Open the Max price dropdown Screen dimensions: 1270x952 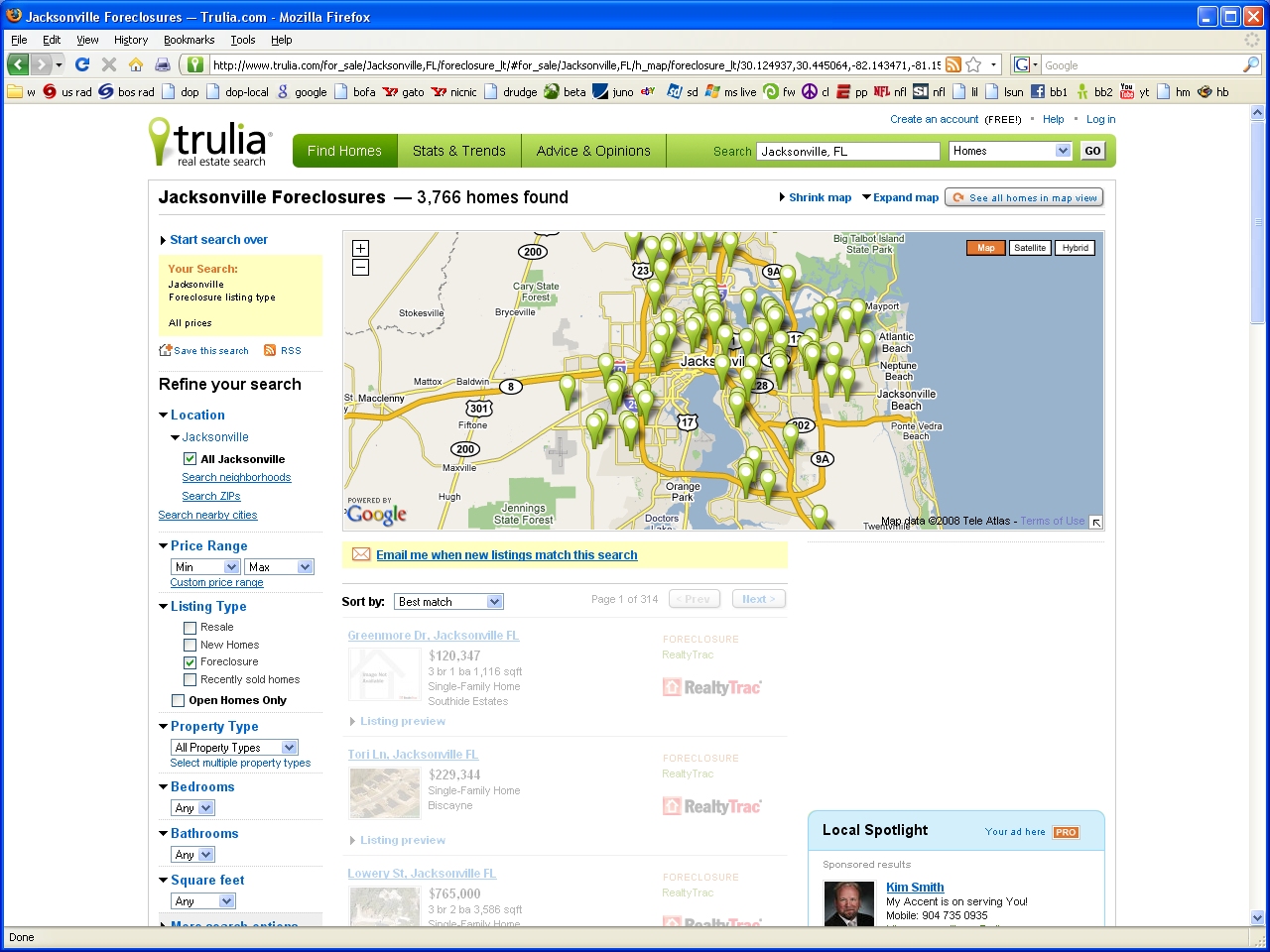pyautogui.click(x=280, y=567)
